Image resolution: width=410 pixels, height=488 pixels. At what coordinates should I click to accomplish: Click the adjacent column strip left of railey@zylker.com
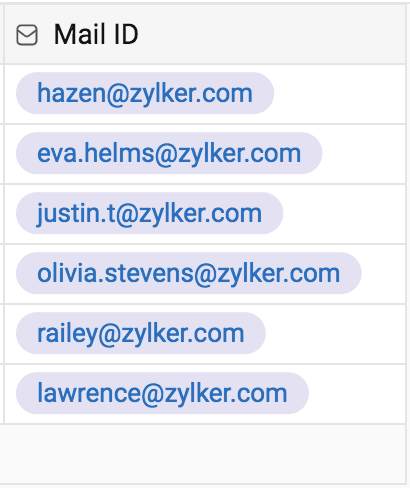pos(1,334)
